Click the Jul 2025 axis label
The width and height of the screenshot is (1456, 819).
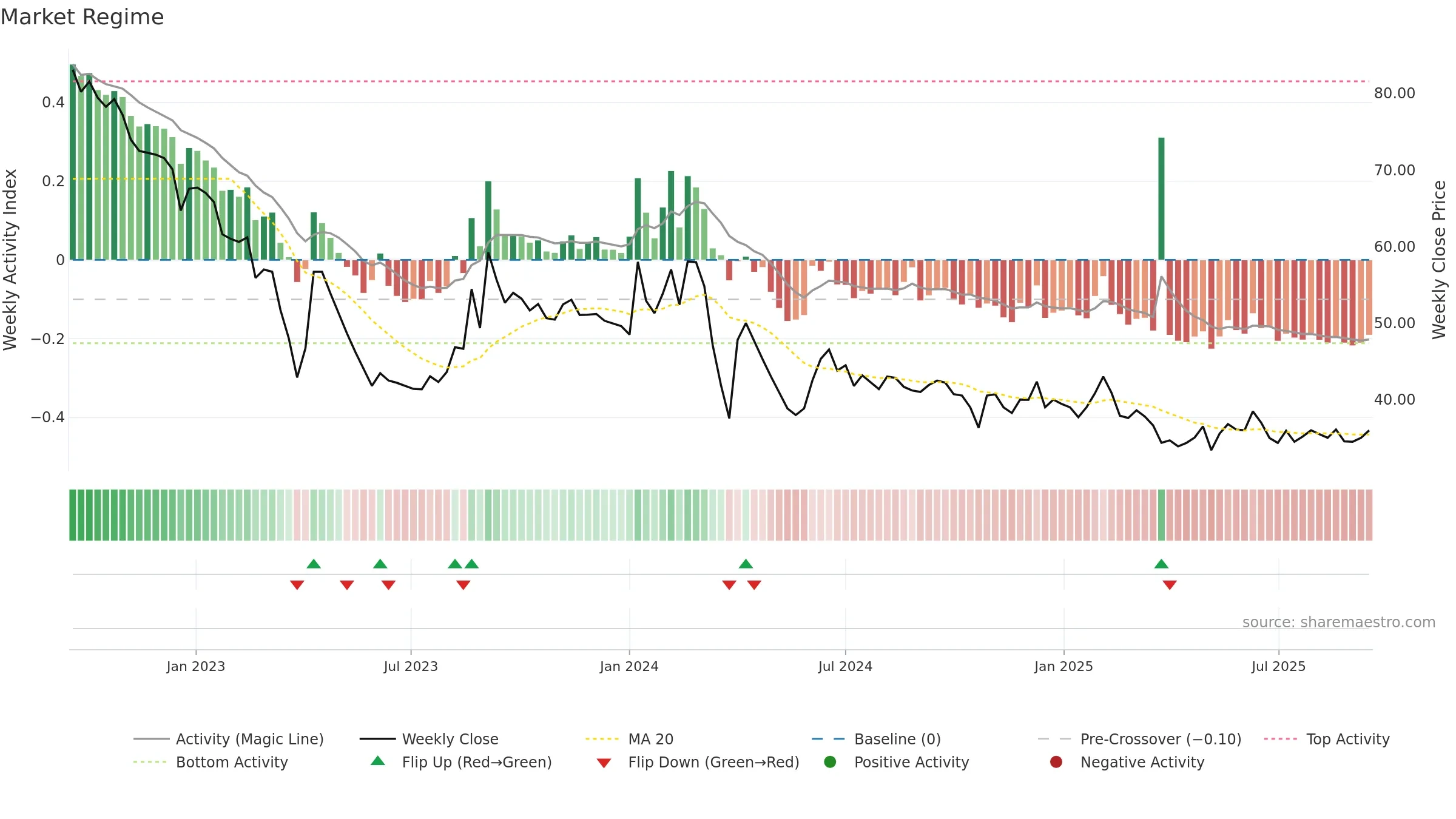pos(1278,666)
